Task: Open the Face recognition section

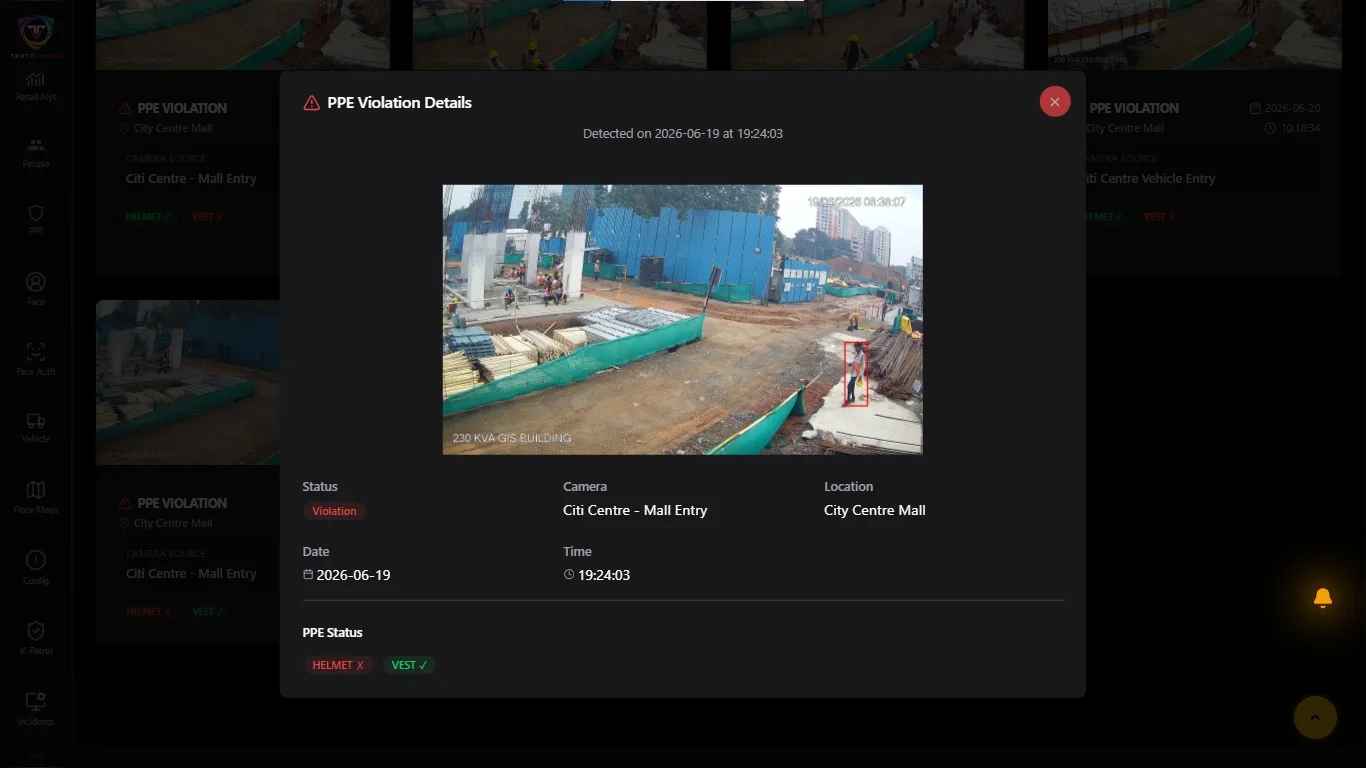Action: (x=36, y=282)
